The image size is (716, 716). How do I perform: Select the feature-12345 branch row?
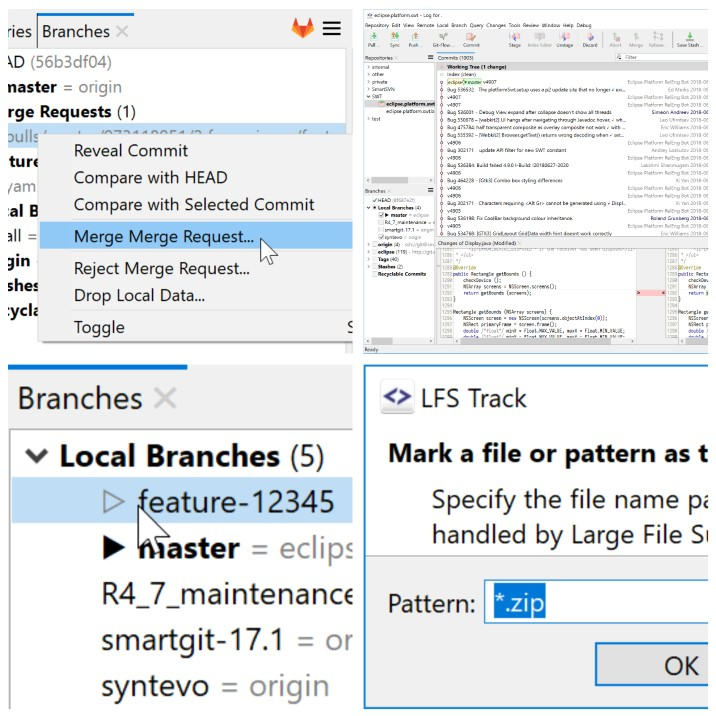(x=182, y=500)
